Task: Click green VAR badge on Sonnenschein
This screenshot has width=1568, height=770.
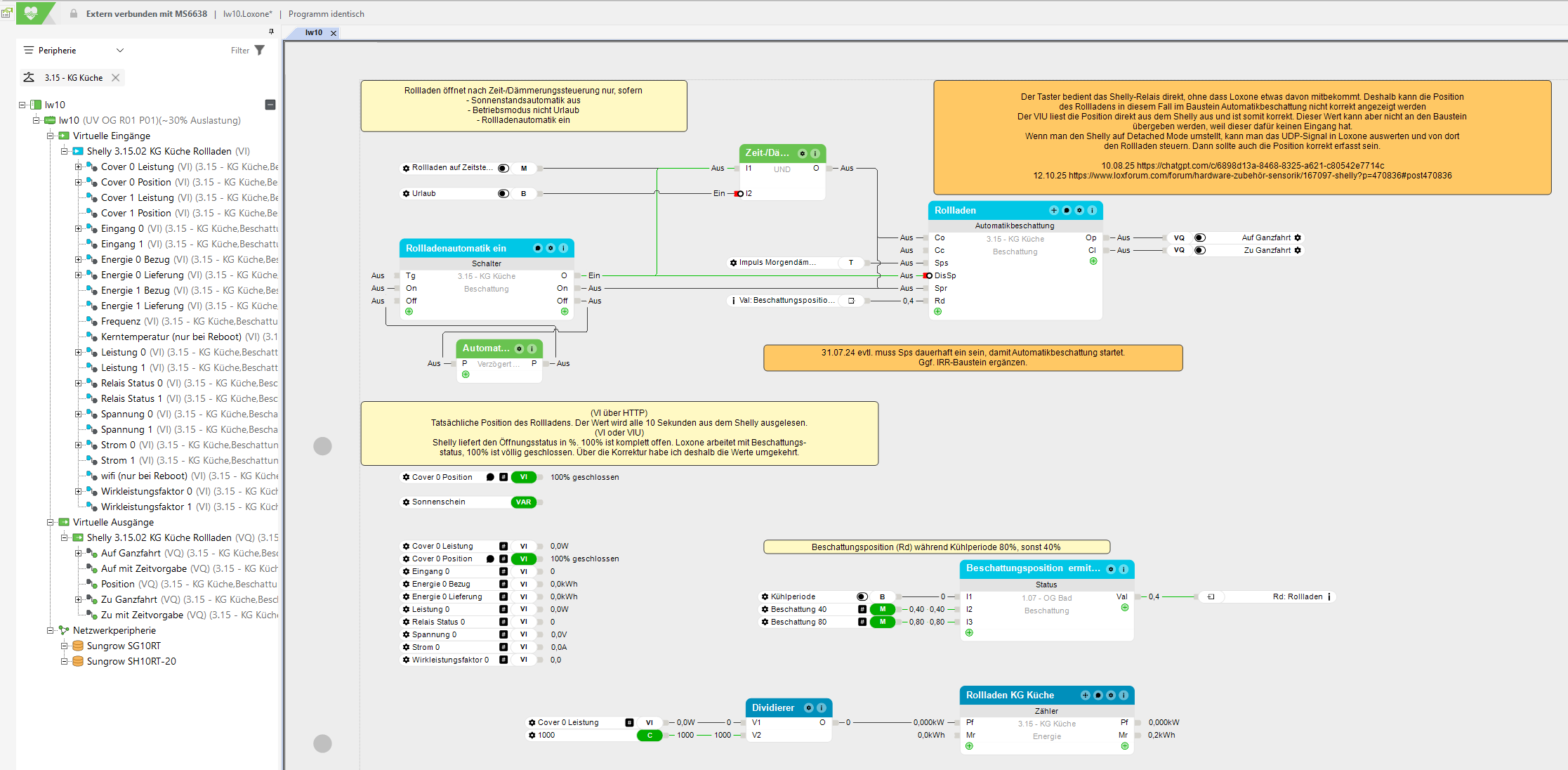Action: (523, 502)
